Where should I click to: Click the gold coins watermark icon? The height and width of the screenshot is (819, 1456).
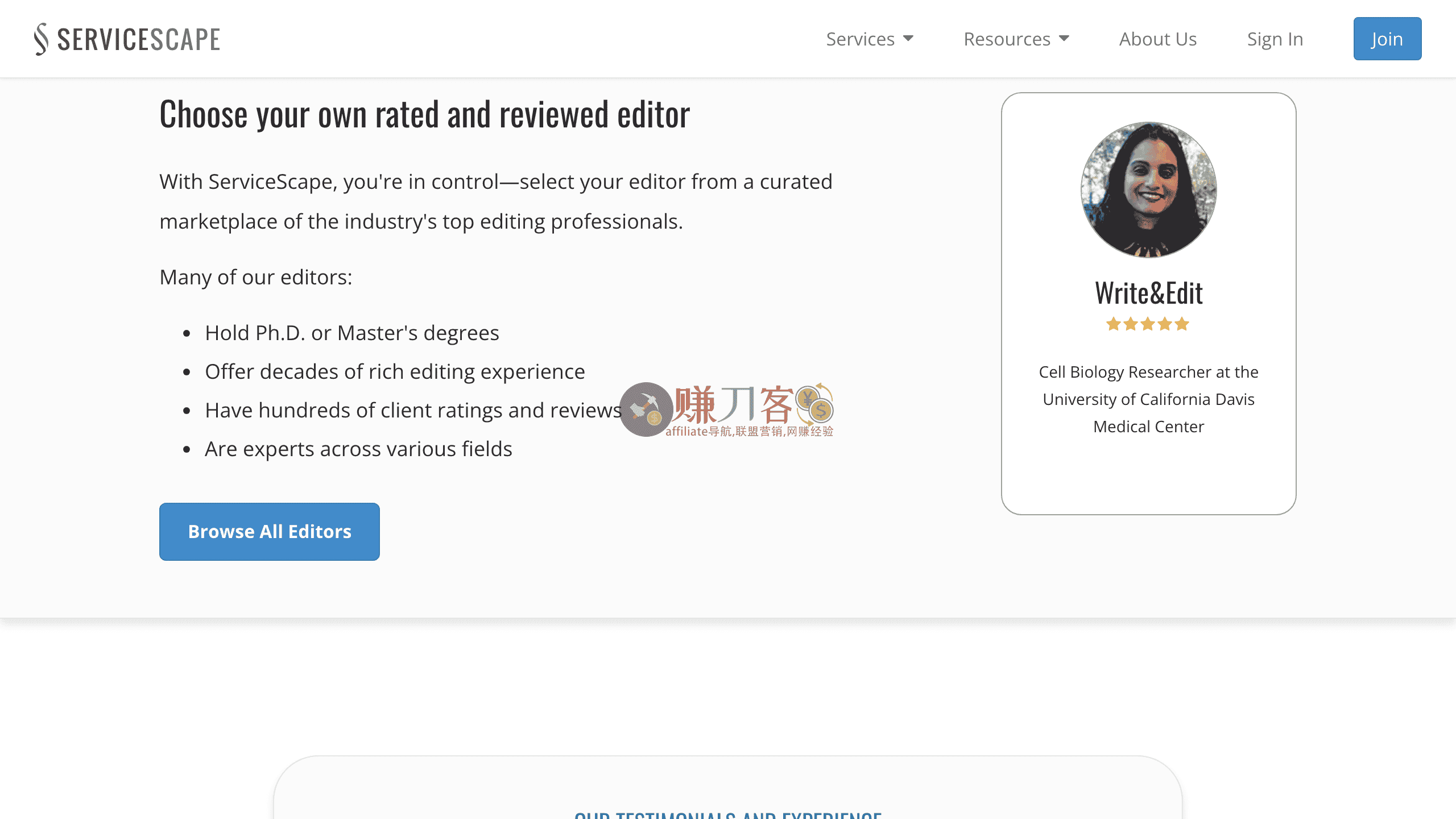coord(814,404)
